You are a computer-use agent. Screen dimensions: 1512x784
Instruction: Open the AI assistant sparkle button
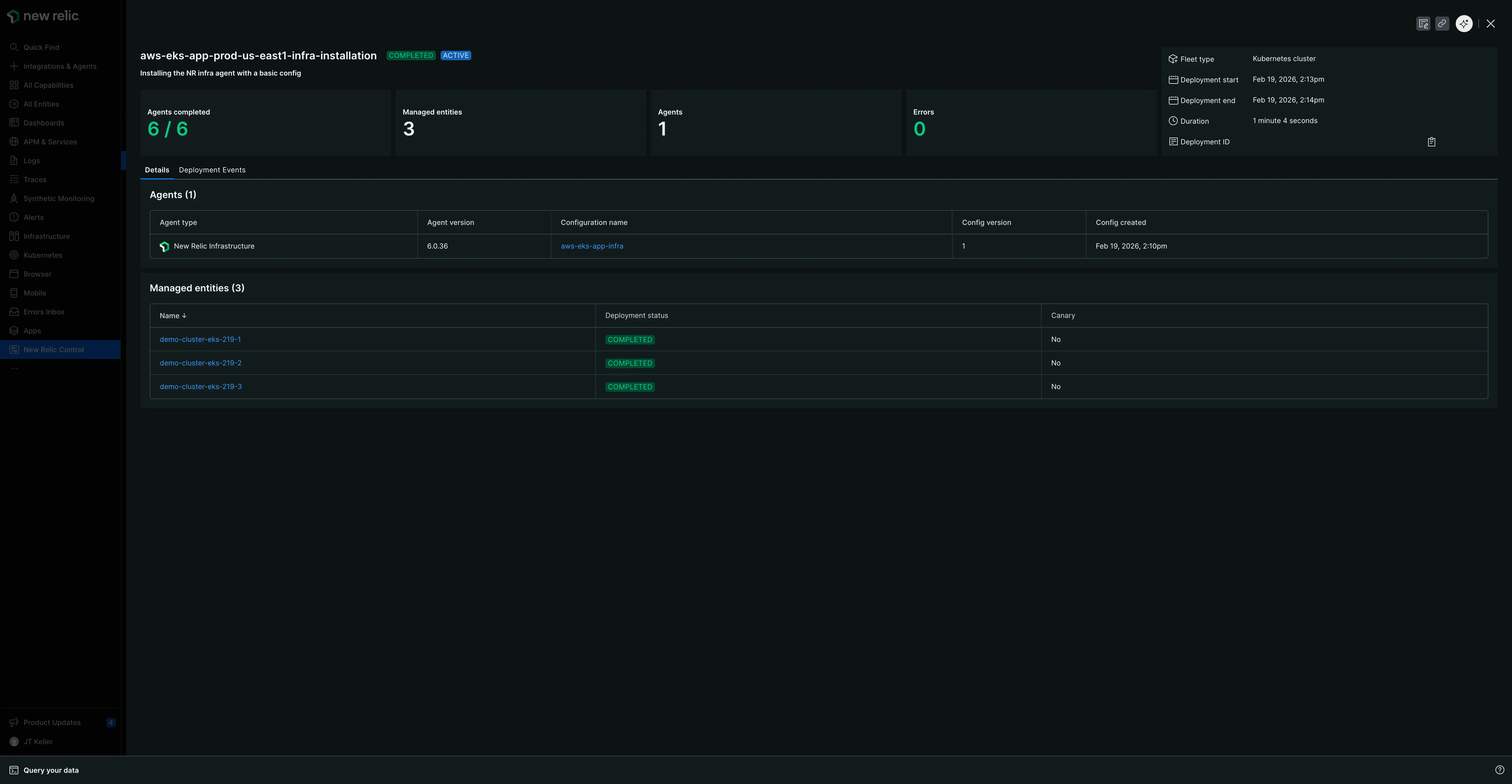[1463, 24]
